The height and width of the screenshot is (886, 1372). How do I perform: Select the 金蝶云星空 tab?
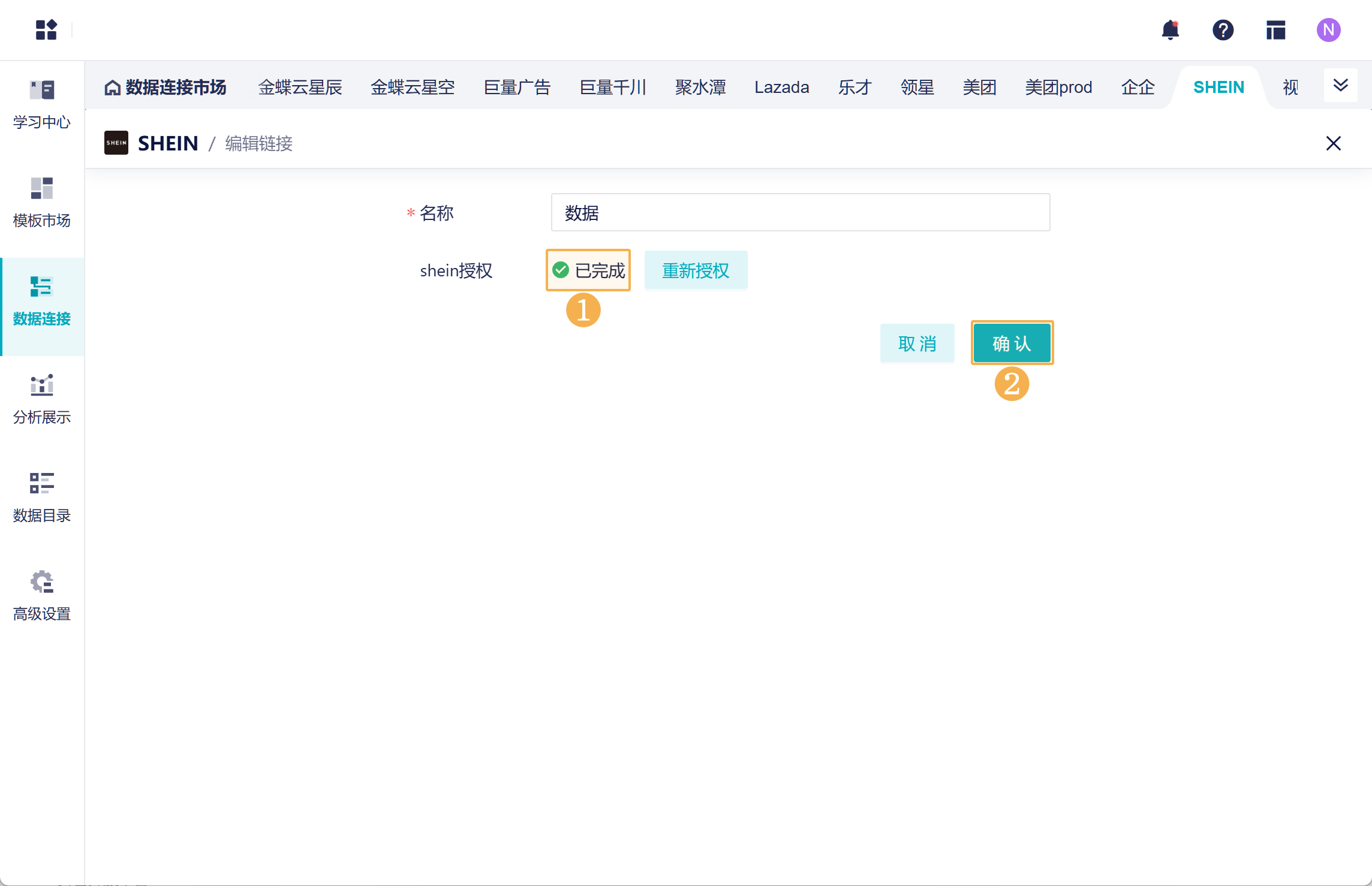tap(413, 88)
